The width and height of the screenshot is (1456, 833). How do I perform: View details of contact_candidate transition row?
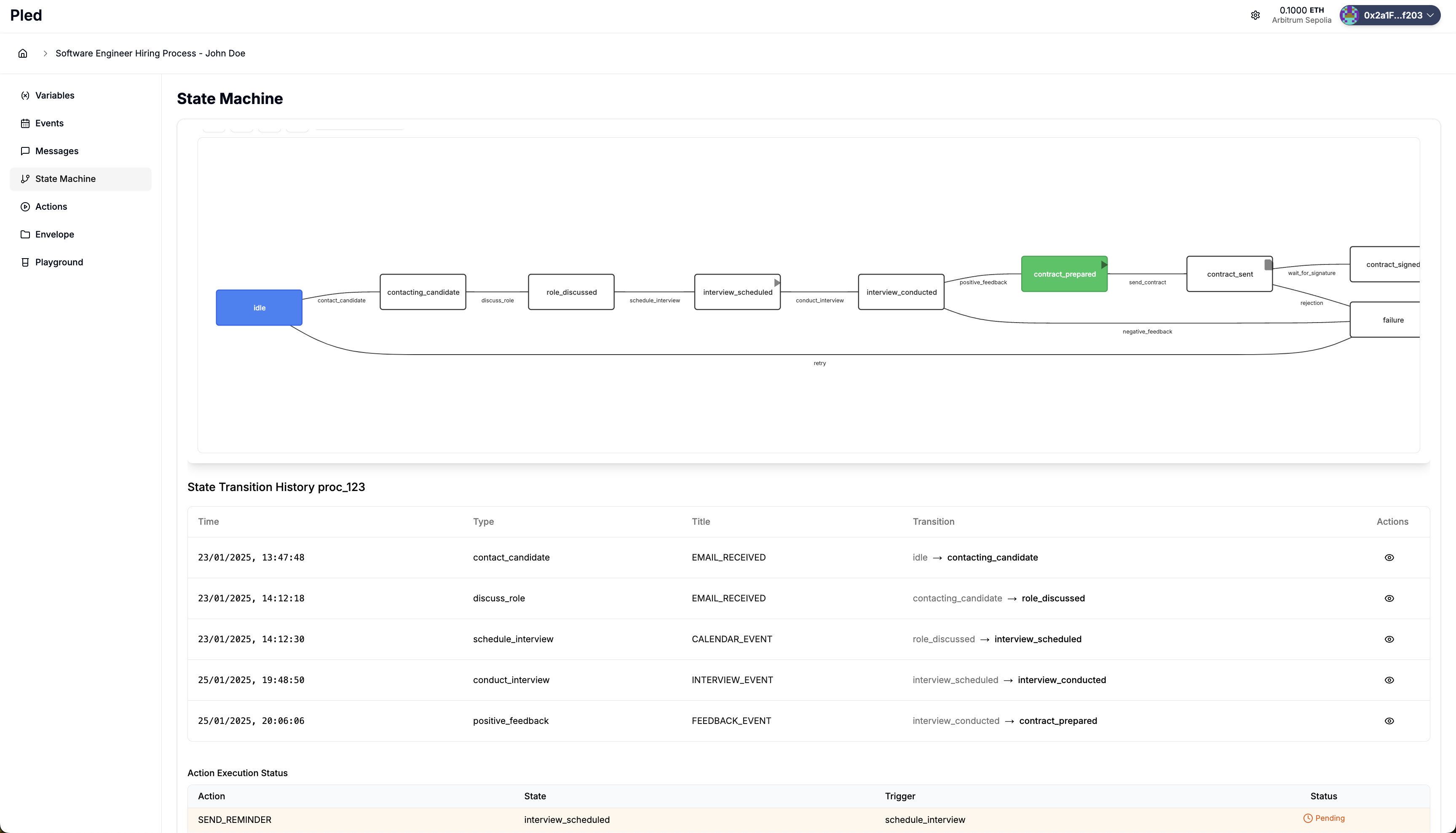click(1389, 557)
